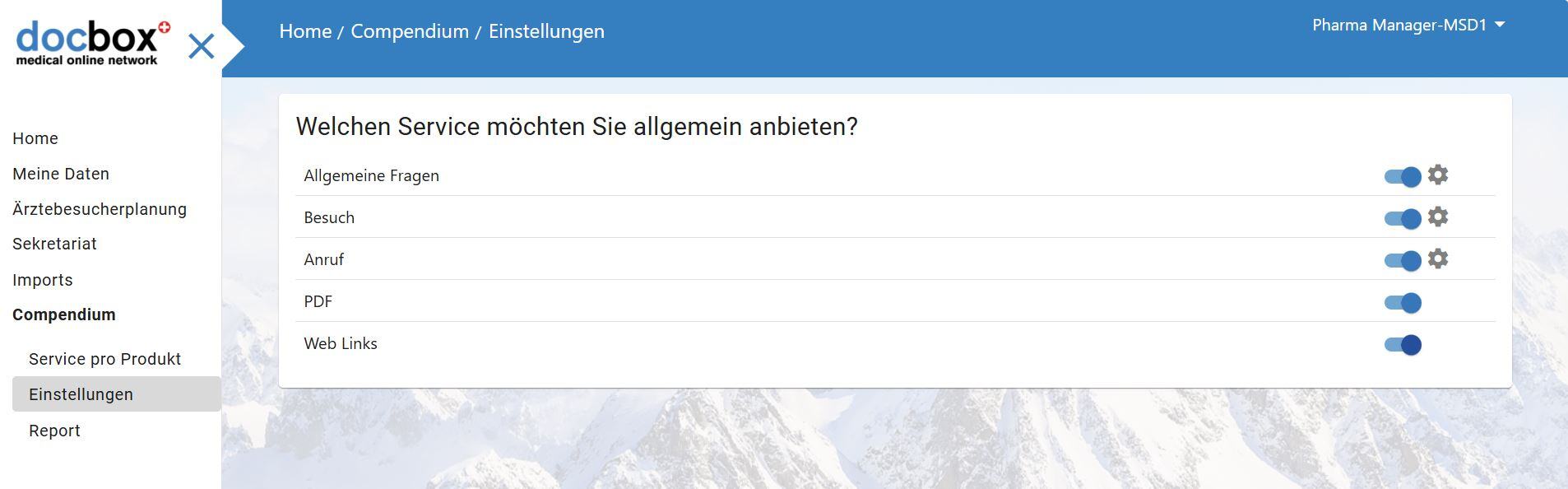1568x489 pixels.
Task: Navigate to Imports in the sidebar
Action: pos(43,280)
